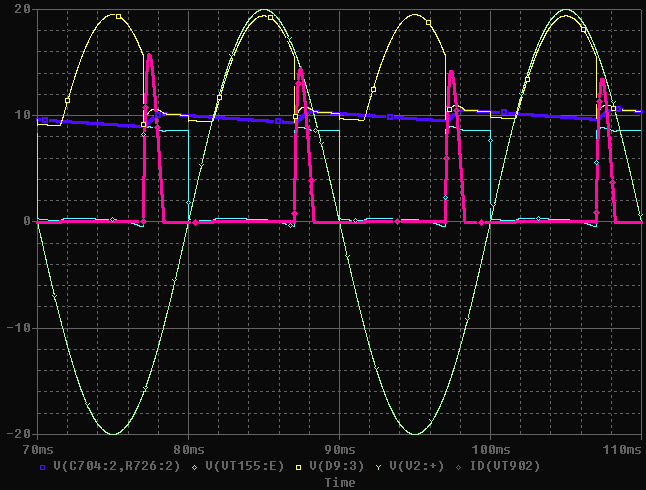Click the 70ms x-axis label

pos(38,450)
